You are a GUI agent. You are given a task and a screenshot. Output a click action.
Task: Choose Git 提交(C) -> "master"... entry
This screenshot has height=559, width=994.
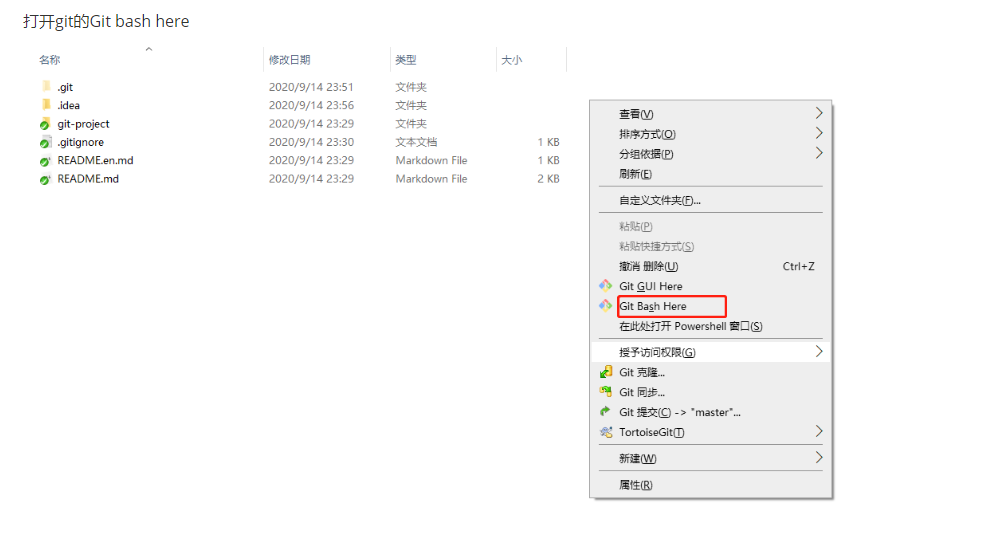[x=710, y=412]
